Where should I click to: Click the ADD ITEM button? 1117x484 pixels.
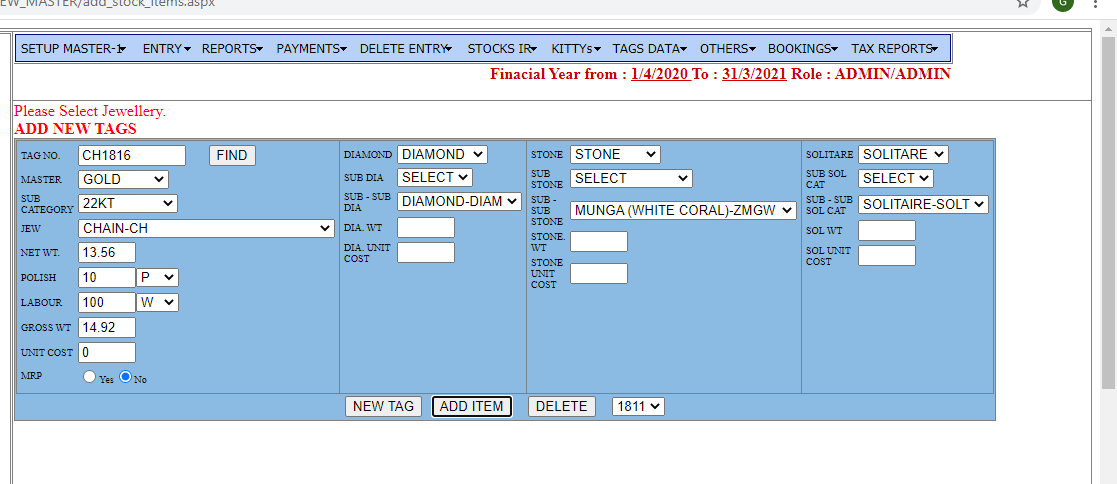point(471,406)
